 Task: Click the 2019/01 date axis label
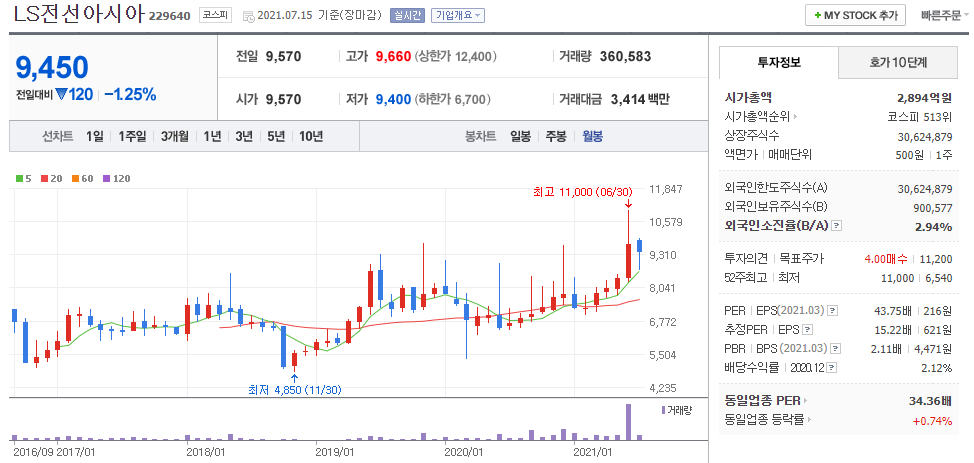point(334,451)
